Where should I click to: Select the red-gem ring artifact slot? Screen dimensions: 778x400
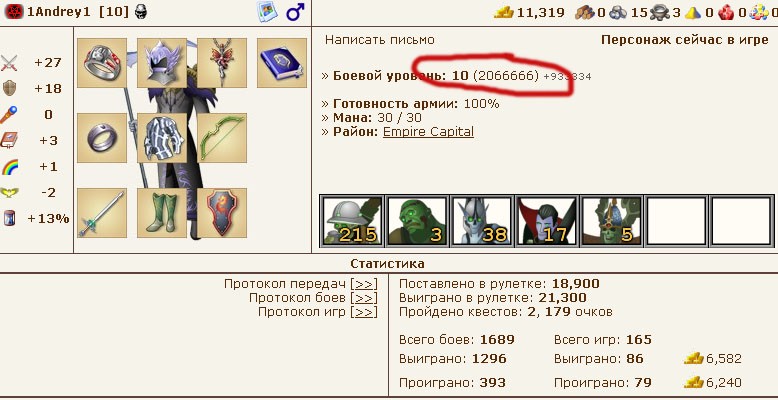click(102, 63)
